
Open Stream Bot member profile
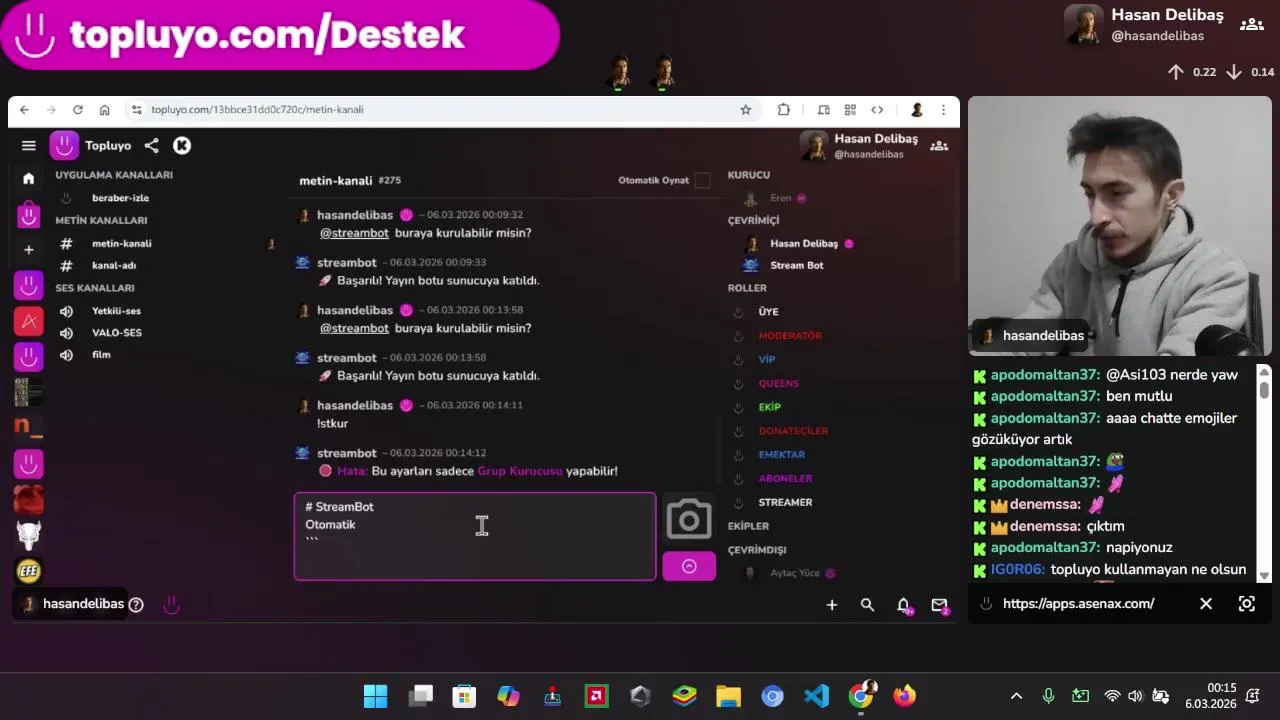click(x=796, y=266)
